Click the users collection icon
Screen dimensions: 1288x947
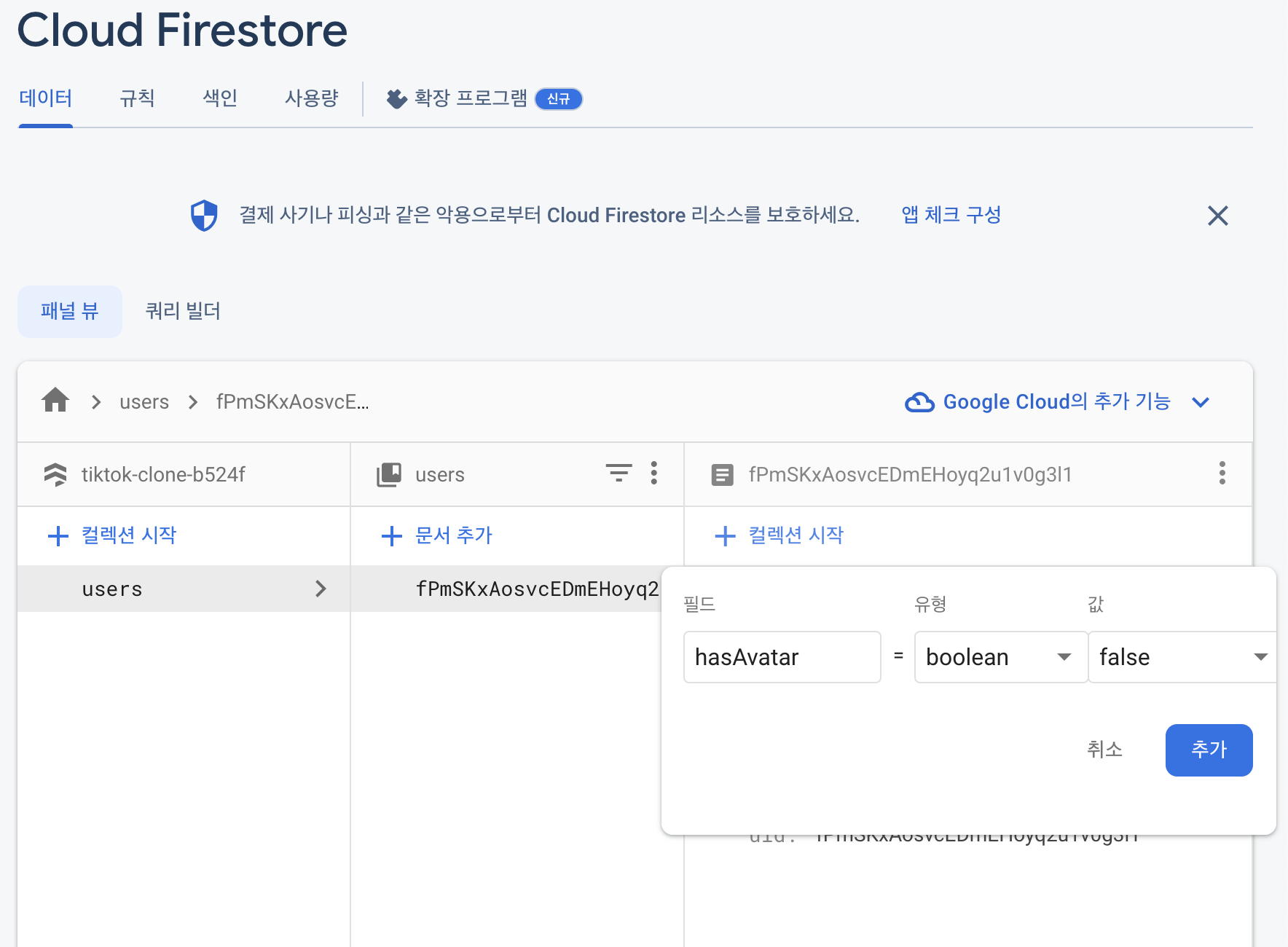[x=389, y=475]
